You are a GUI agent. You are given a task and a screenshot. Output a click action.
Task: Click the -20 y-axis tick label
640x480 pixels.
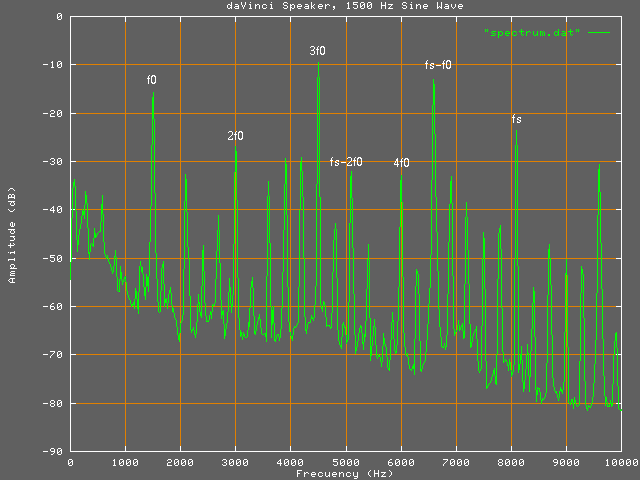pyautogui.click(x=53, y=113)
